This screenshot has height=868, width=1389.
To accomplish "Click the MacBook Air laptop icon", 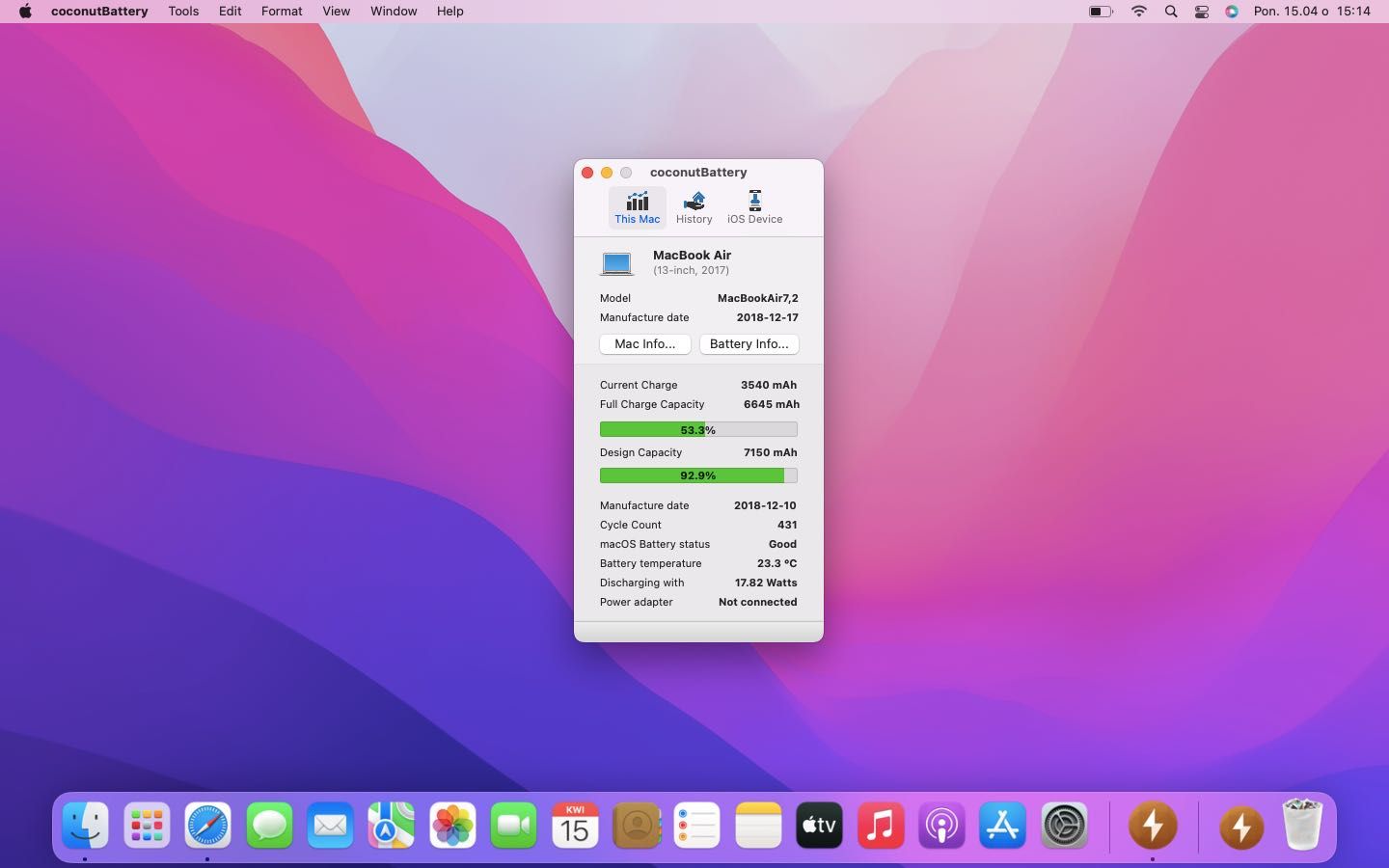I will (617, 262).
